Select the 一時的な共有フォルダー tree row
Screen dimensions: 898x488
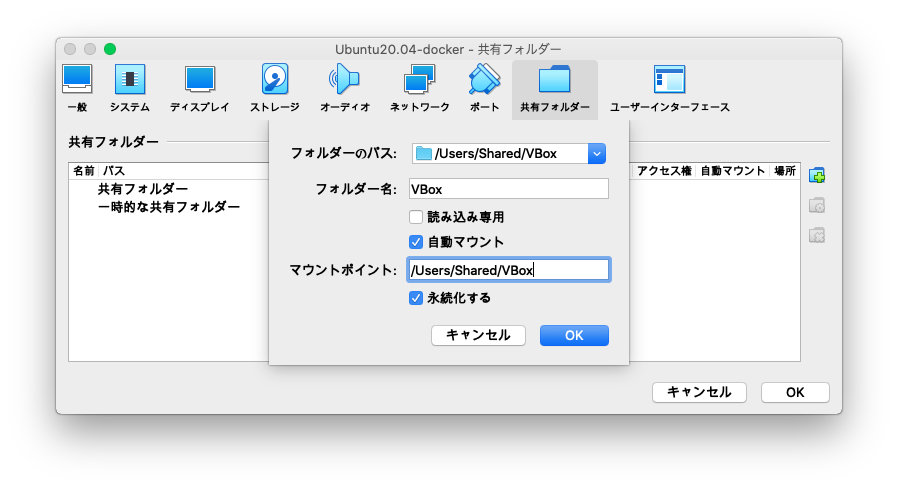coord(168,207)
